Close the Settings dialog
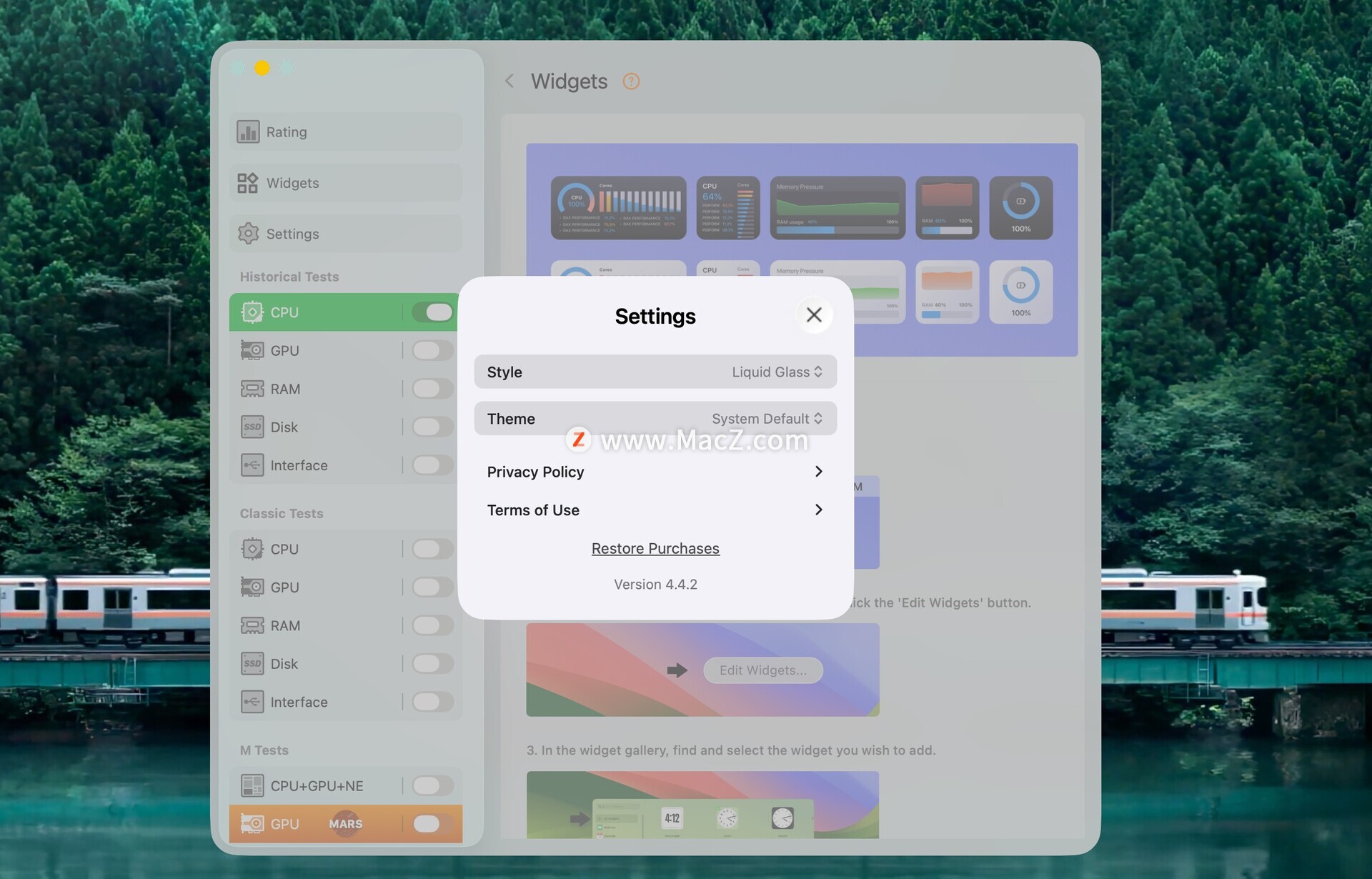This screenshot has width=1372, height=879. 814,315
